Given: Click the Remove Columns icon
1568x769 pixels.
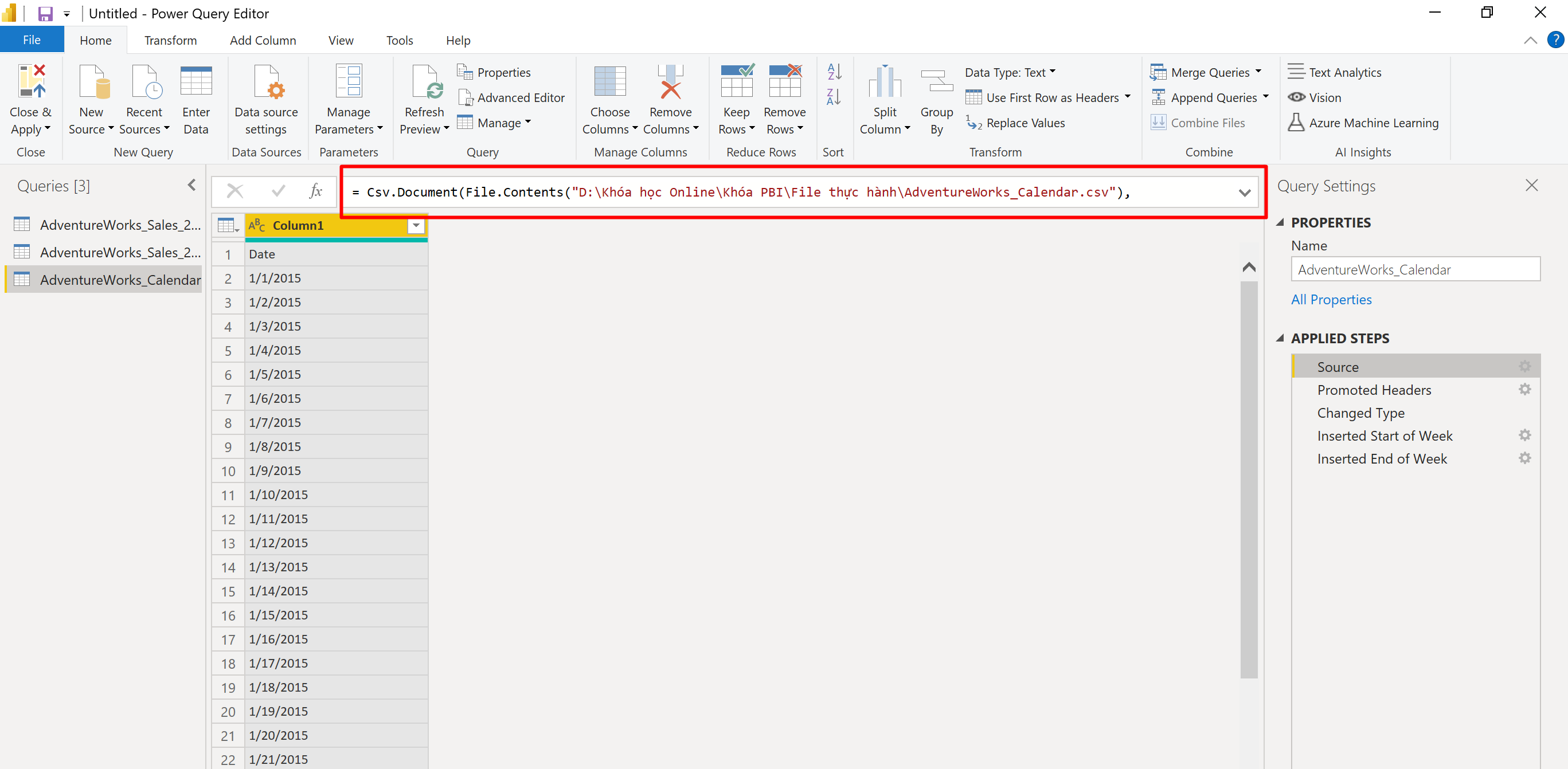Looking at the screenshot, I should click(x=671, y=81).
